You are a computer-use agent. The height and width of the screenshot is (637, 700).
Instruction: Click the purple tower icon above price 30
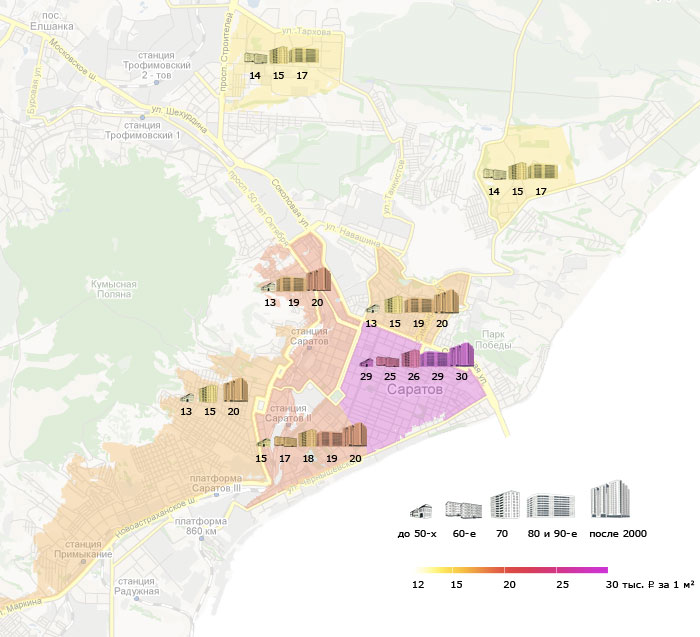[461, 355]
